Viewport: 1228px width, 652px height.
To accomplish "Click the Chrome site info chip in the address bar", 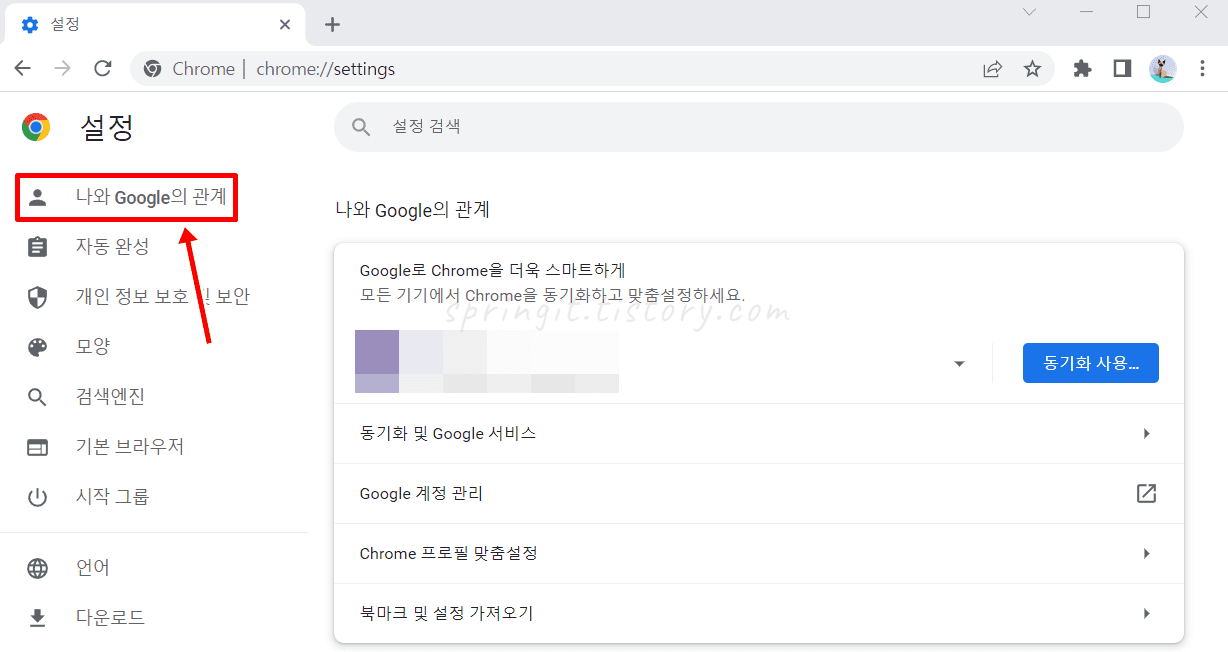I will point(189,69).
